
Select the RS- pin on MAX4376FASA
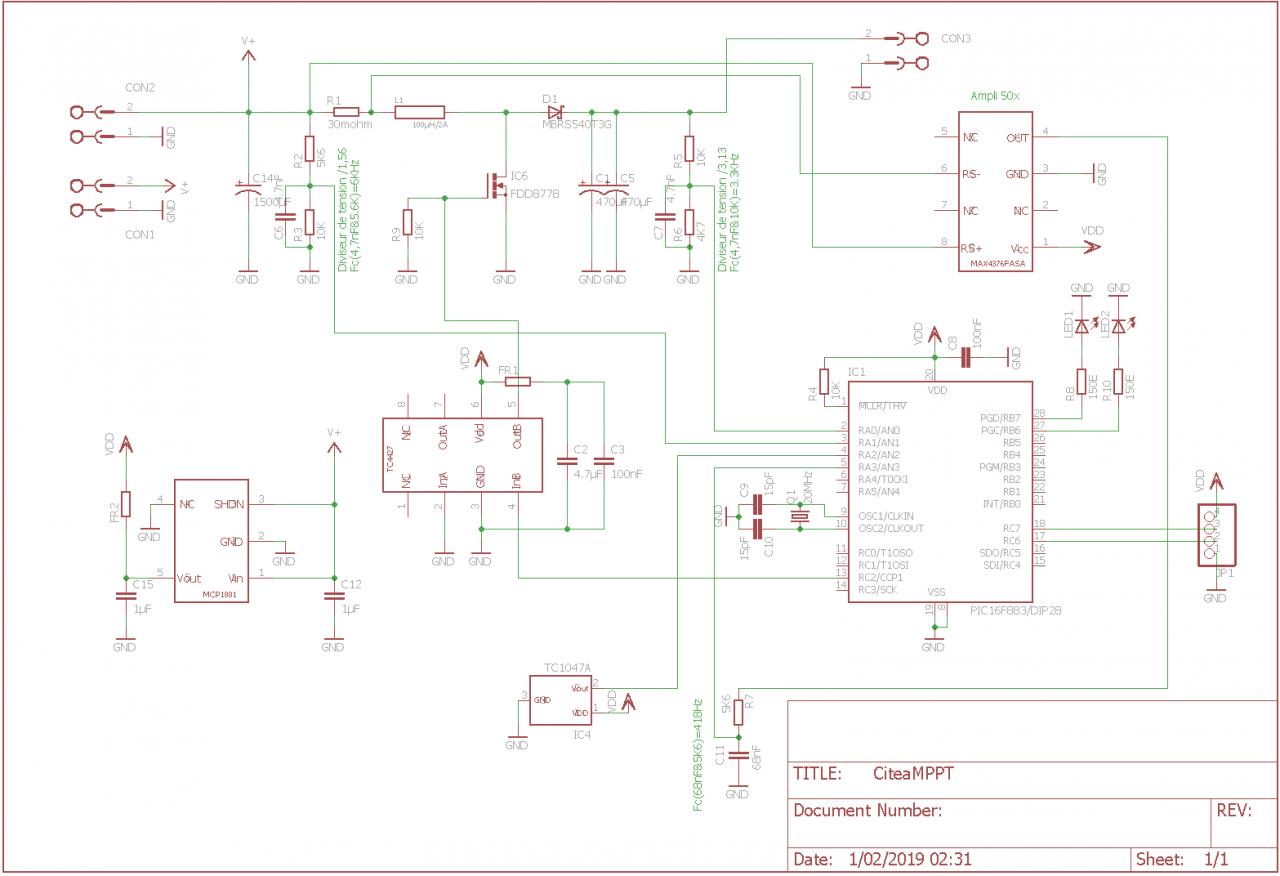pos(971,174)
